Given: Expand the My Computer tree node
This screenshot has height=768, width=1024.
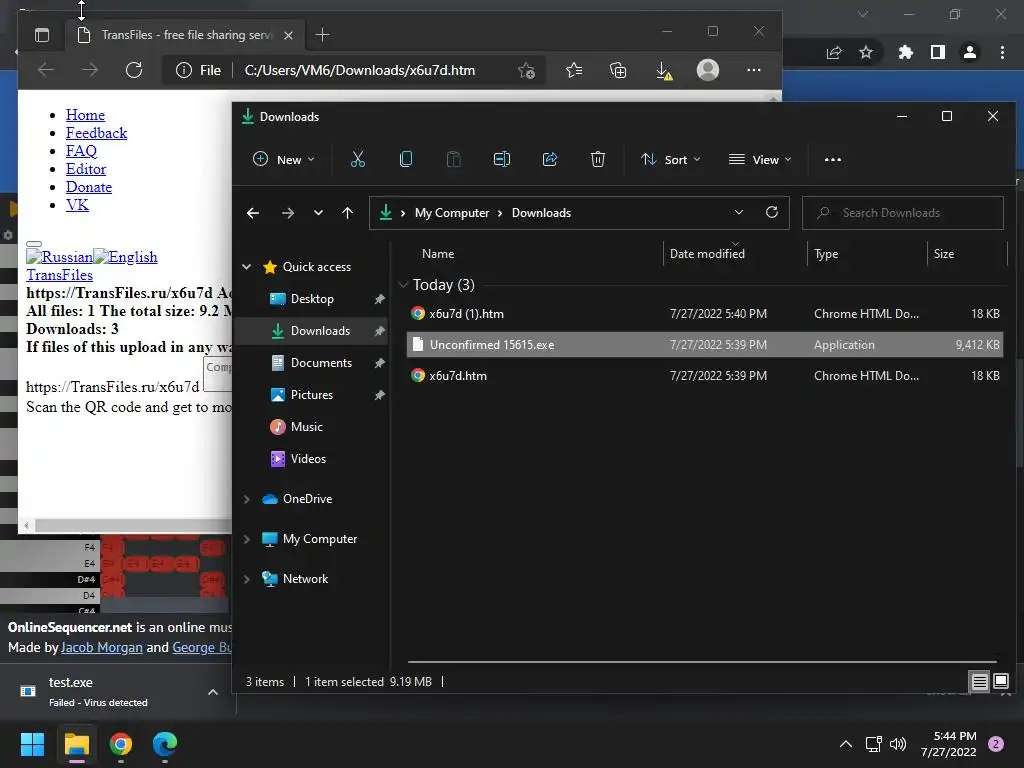Looking at the screenshot, I should (247, 539).
